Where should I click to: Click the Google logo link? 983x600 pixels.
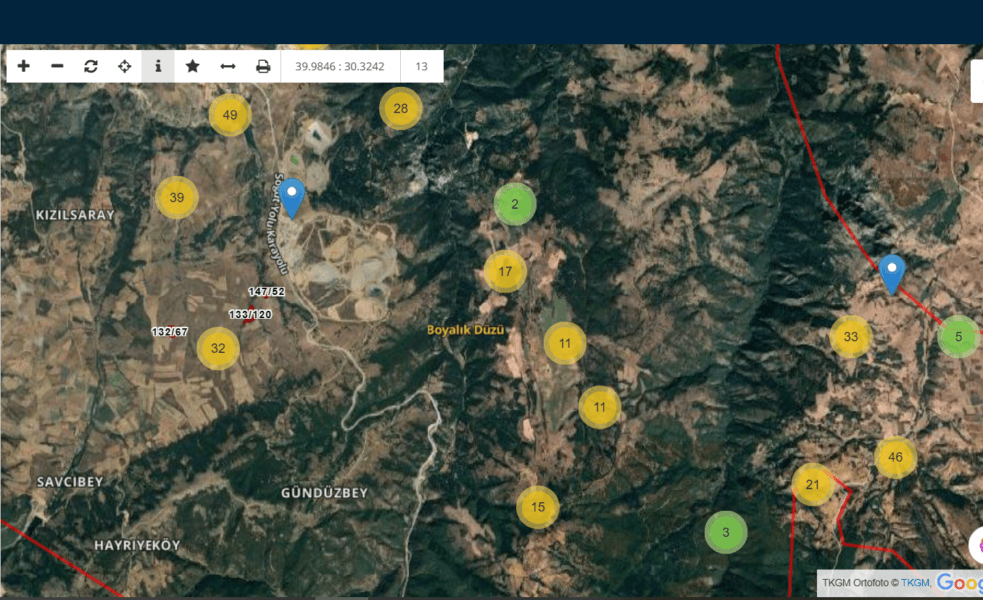[x=959, y=583]
